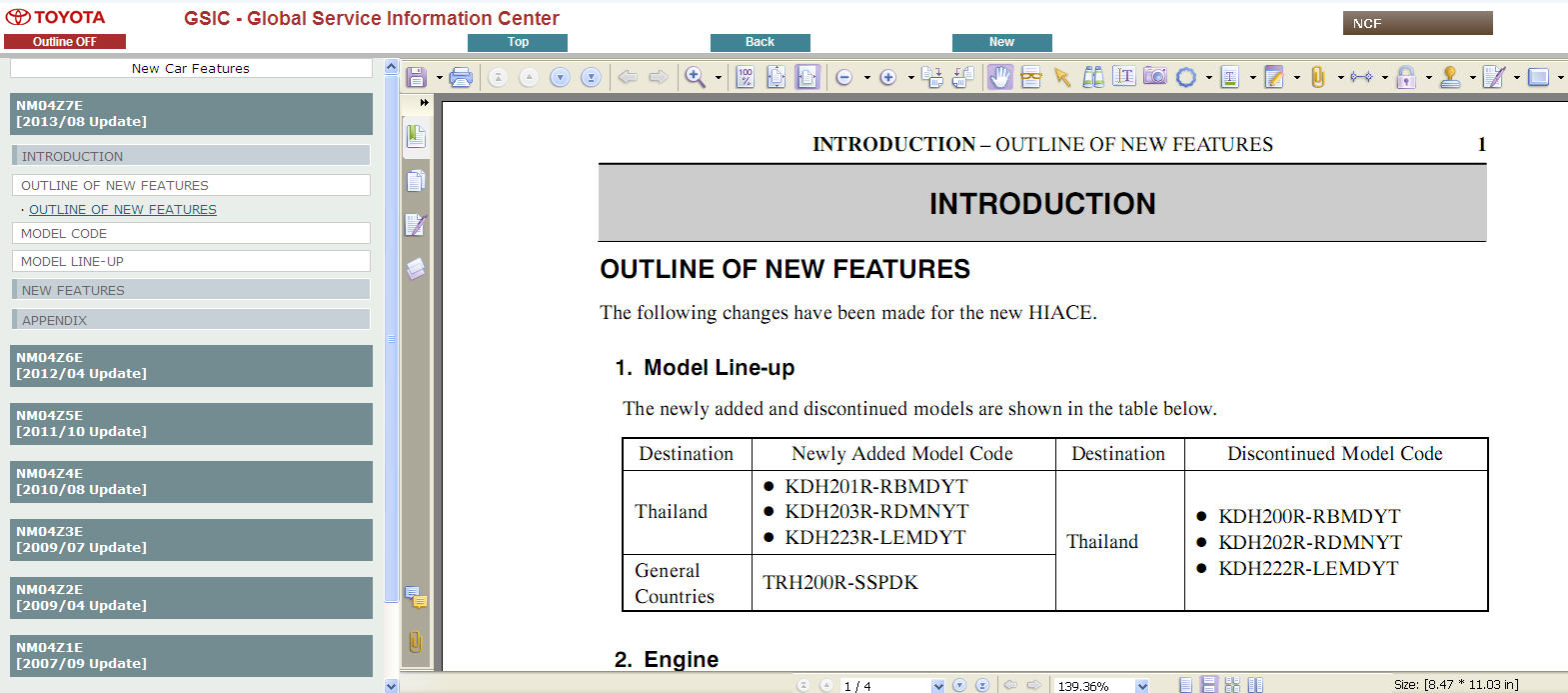This screenshot has width=1568, height=693.
Task: Open the padlock security dropdown arrow
Action: coord(1428,78)
